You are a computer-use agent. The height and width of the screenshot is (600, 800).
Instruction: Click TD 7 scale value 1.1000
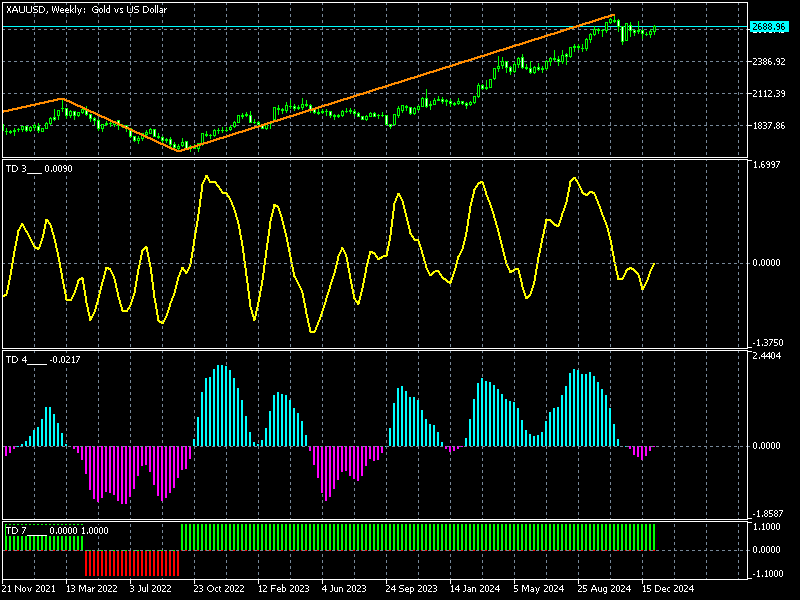pyautogui.click(x=766, y=527)
